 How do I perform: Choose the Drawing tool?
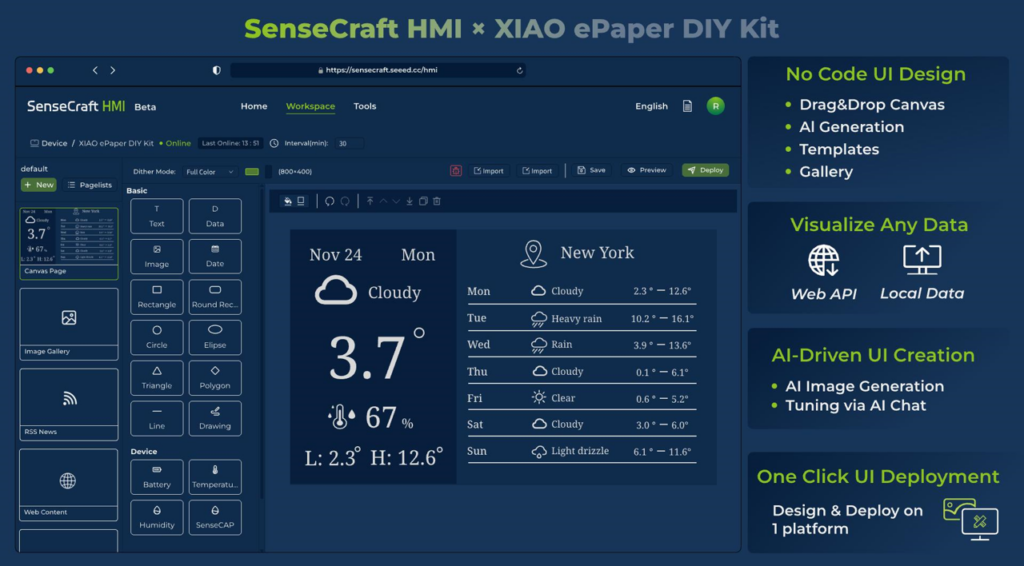pos(215,418)
